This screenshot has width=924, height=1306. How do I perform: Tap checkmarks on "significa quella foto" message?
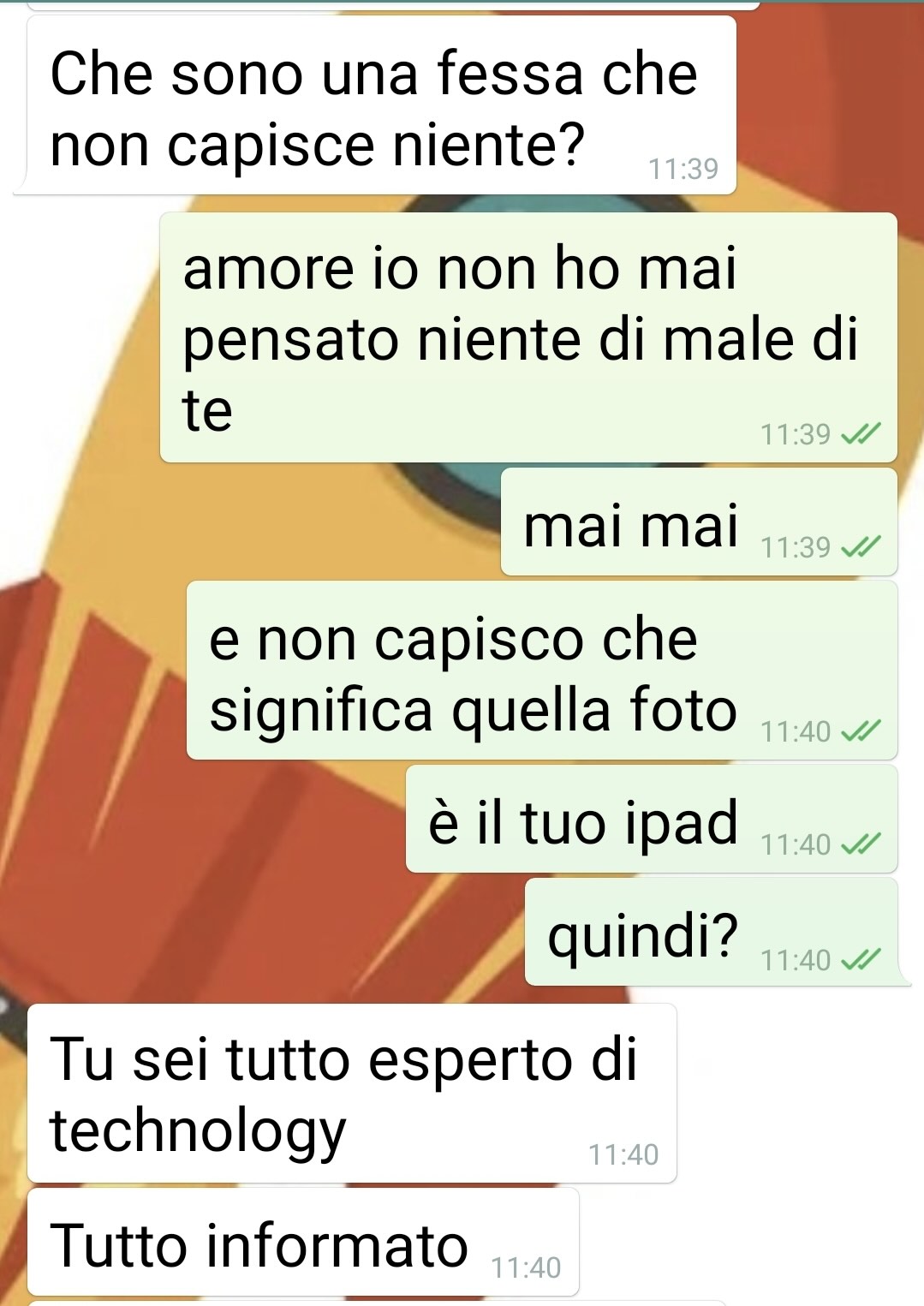[861, 731]
